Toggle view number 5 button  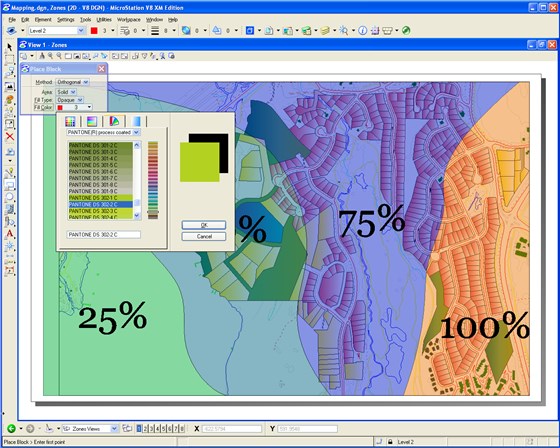(x=164, y=428)
